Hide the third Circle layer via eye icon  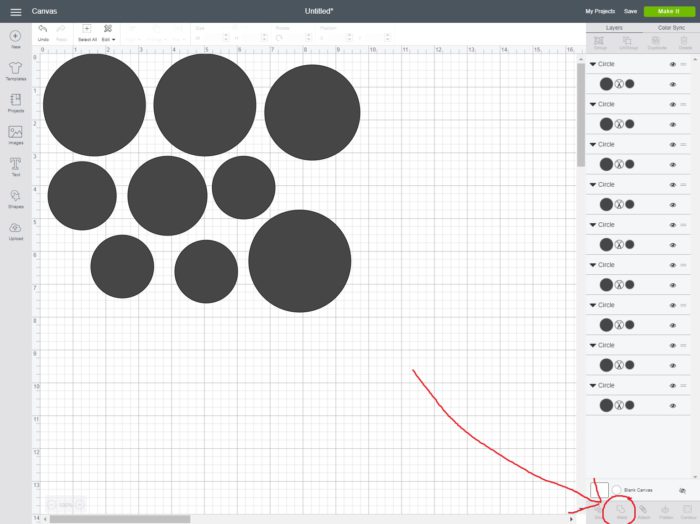(673, 145)
